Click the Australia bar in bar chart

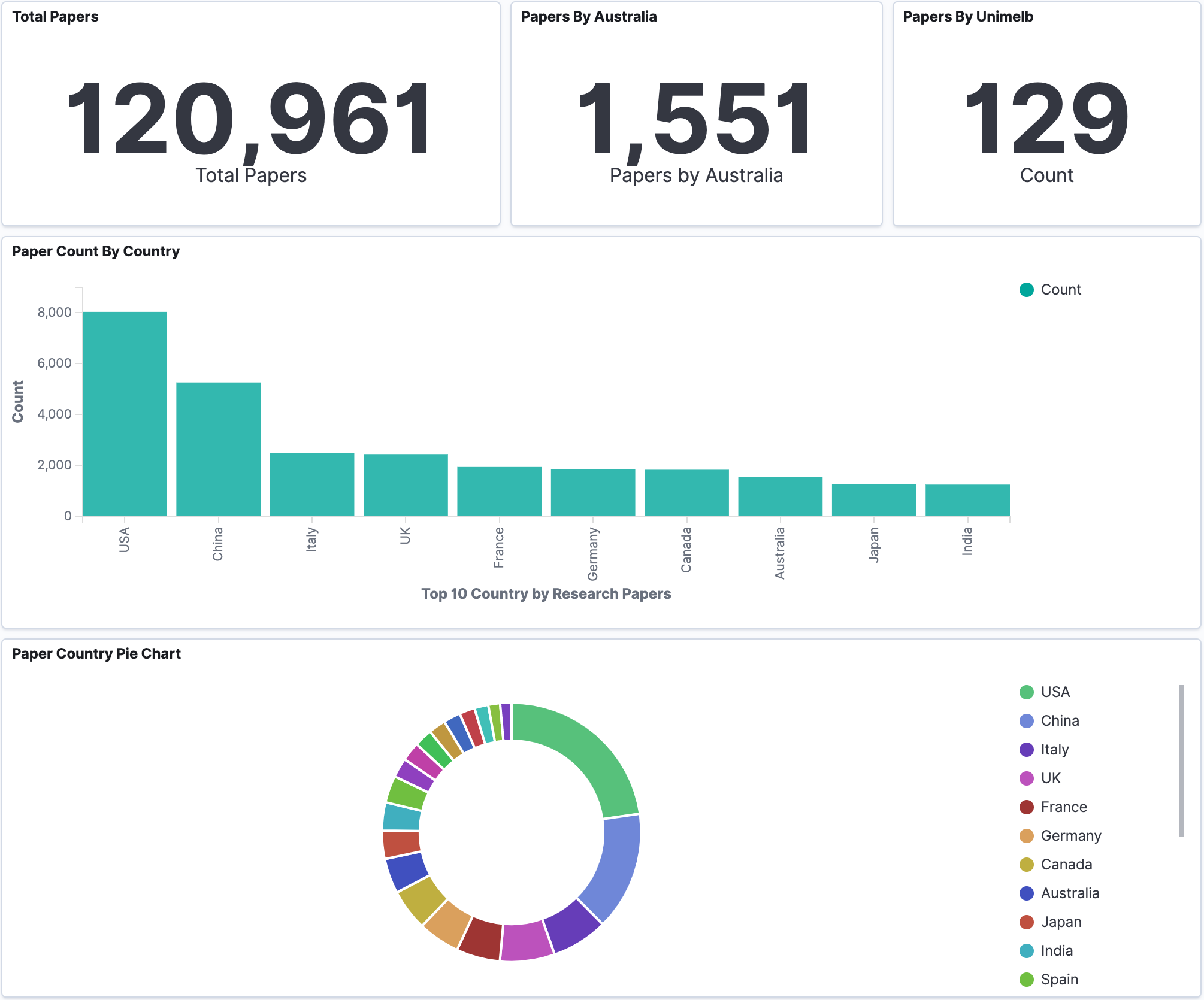click(x=781, y=496)
